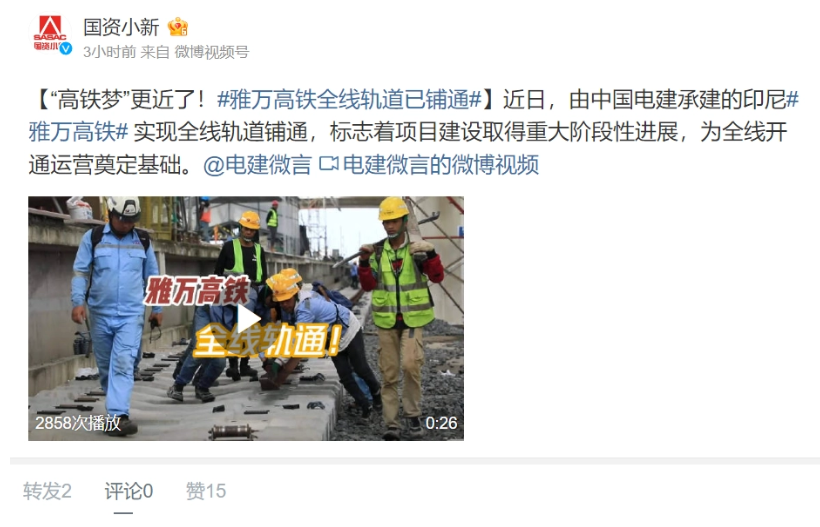This screenshot has width=820, height=527.
Task: Click the 3小时前 timestamp
Action: point(109,52)
